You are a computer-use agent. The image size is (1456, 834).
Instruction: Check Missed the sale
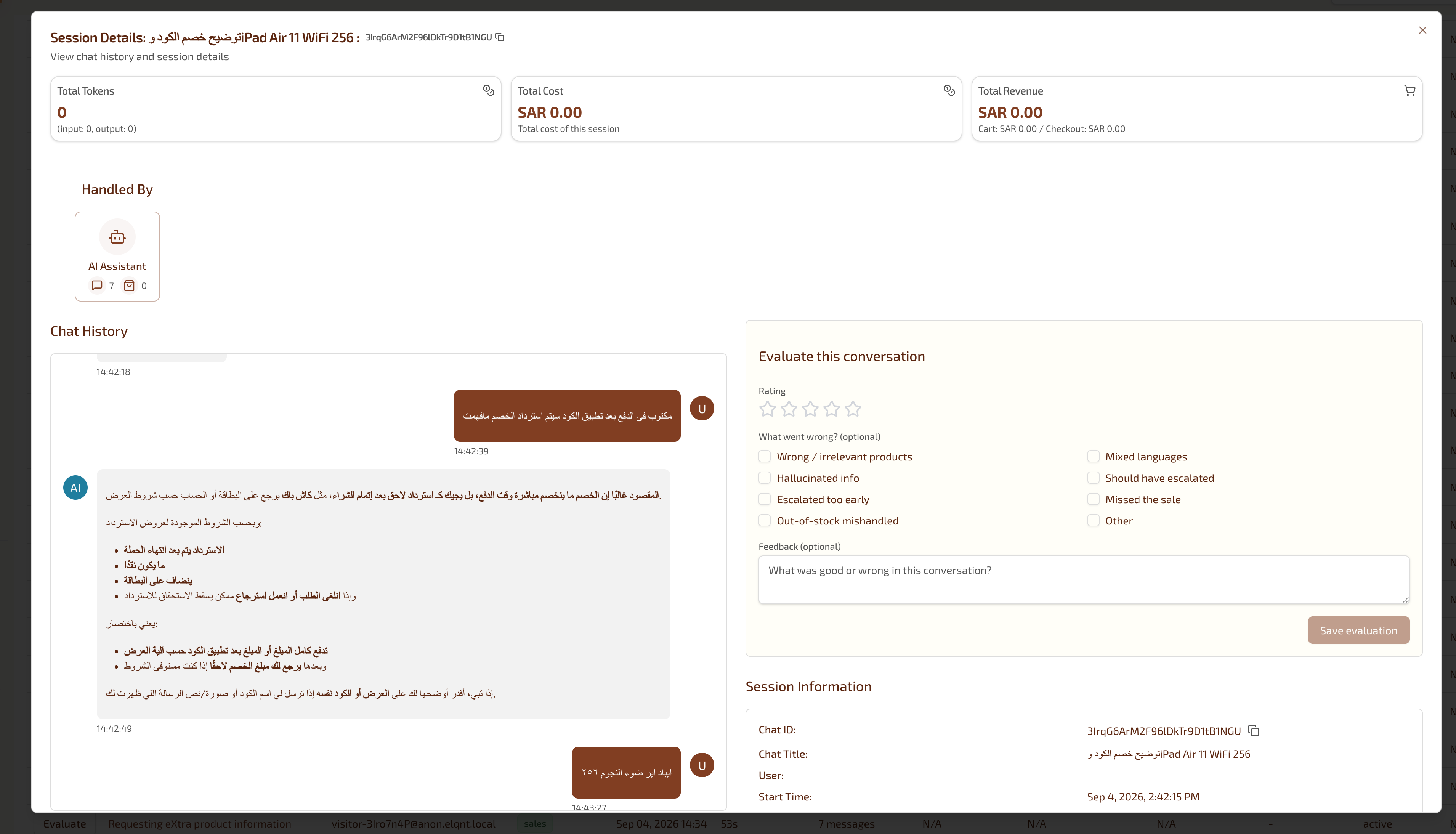[1093, 499]
